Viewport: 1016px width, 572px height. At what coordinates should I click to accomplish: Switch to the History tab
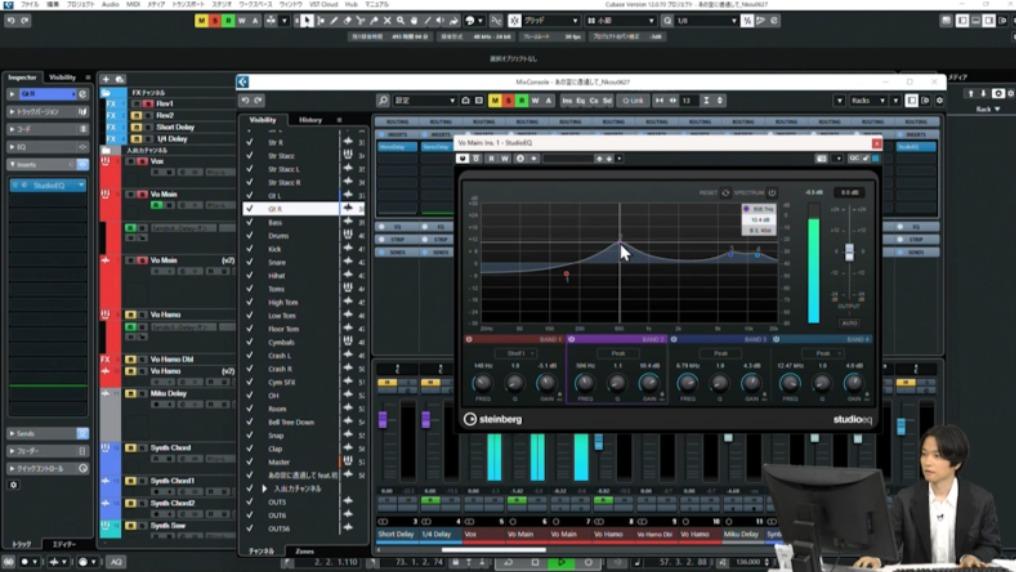pos(310,120)
